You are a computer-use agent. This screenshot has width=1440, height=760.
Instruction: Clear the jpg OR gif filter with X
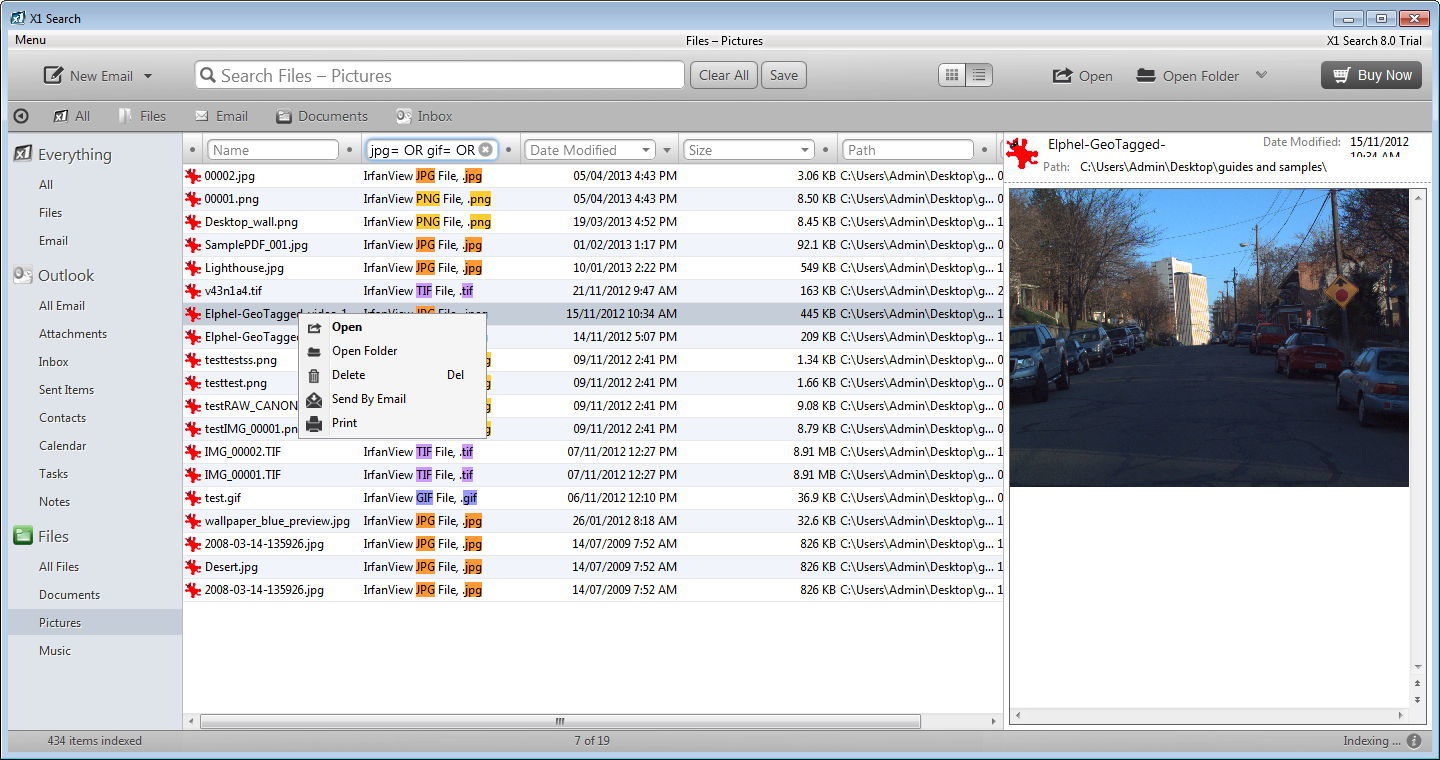485,150
